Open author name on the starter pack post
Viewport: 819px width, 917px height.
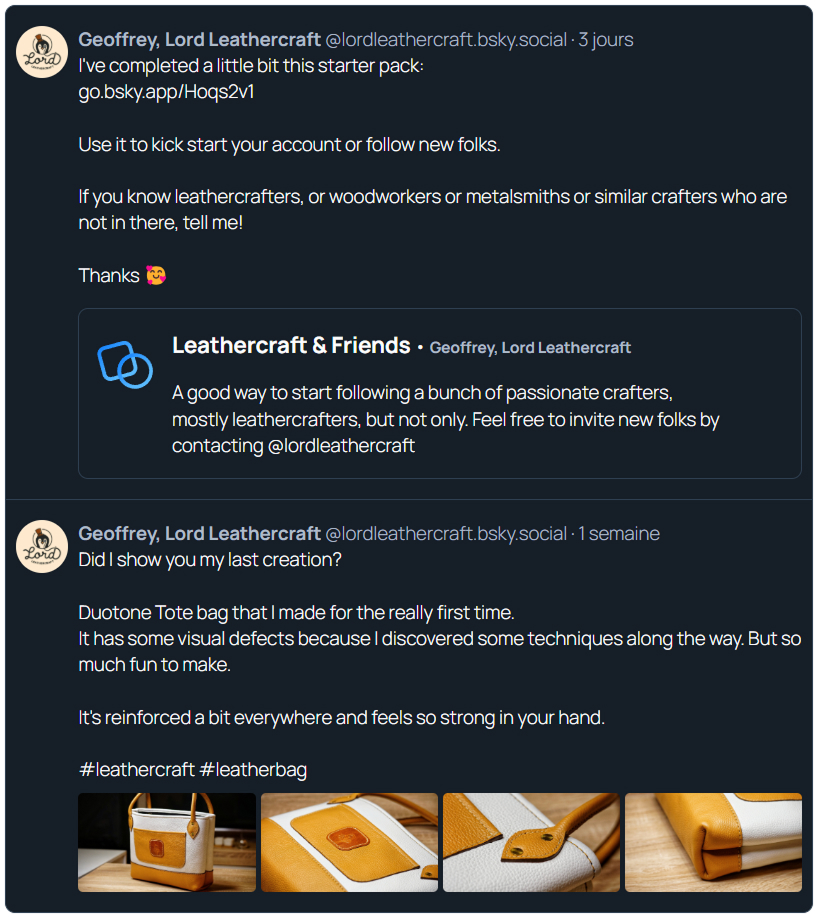[200, 40]
